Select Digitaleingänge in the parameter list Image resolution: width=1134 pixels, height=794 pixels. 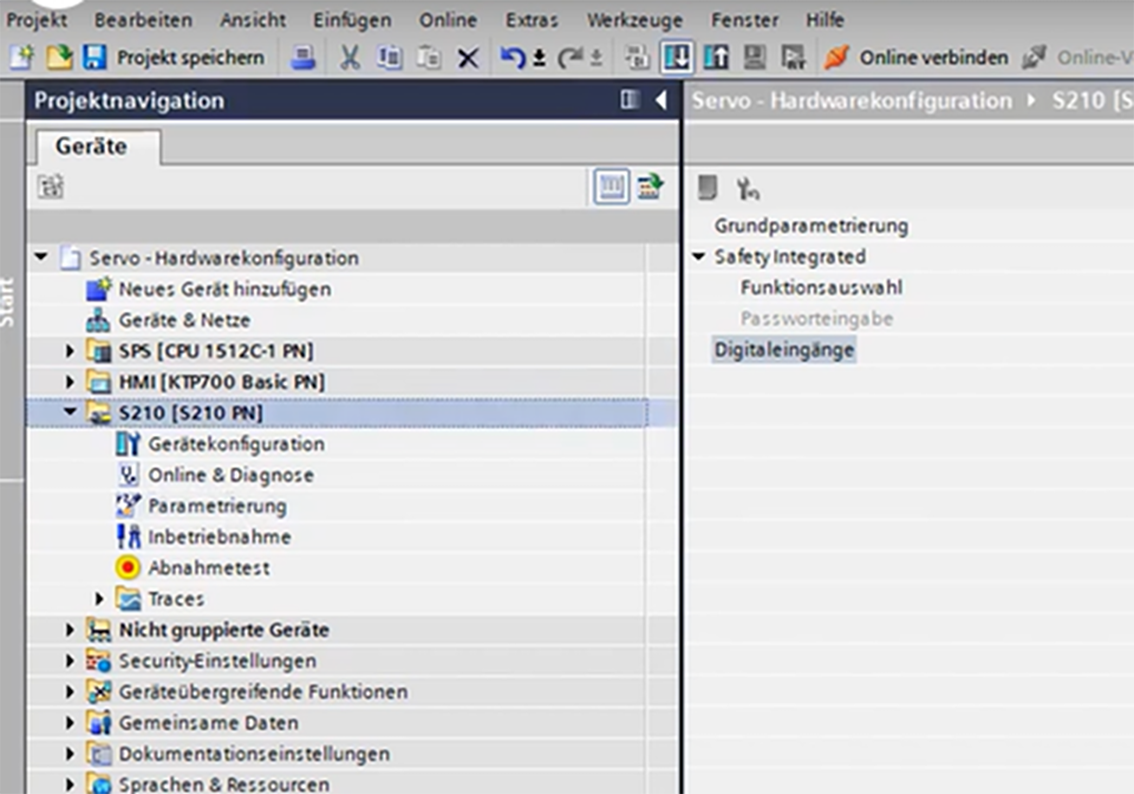784,350
